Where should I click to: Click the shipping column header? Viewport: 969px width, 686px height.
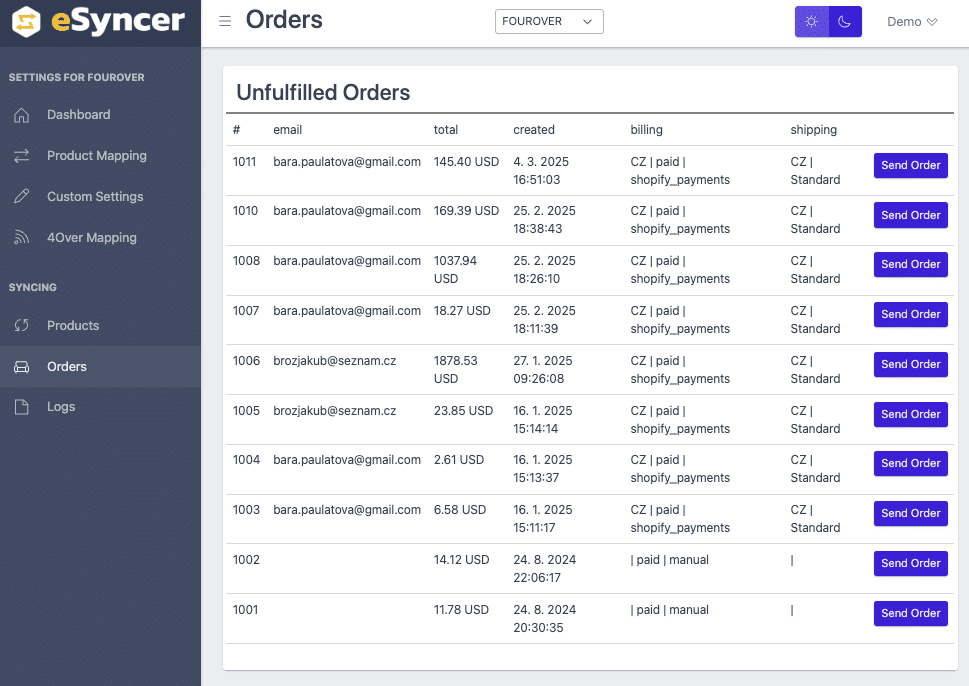tap(813, 130)
